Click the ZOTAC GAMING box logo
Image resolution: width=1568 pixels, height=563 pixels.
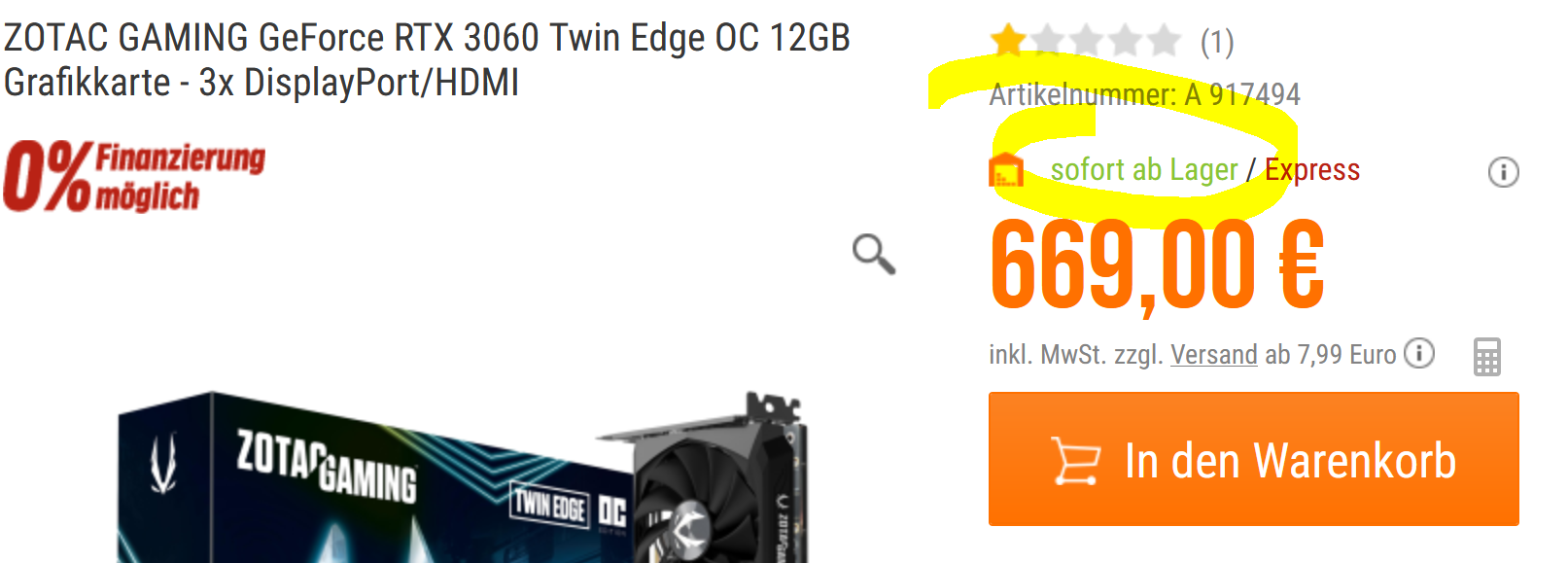tap(327, 466)
